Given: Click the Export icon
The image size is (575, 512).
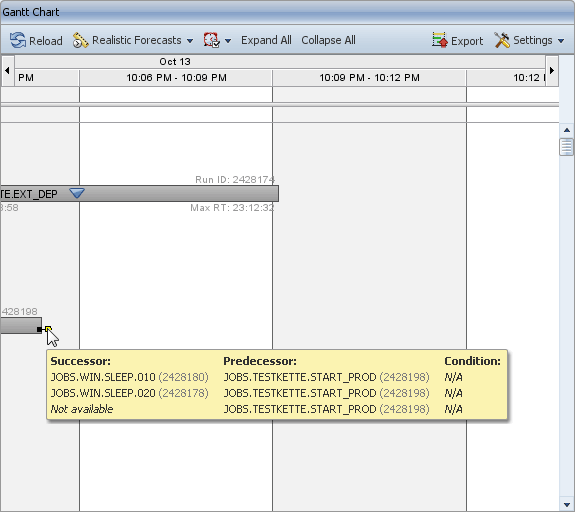Looking at the screenshot, I should (x=439, y=40).
